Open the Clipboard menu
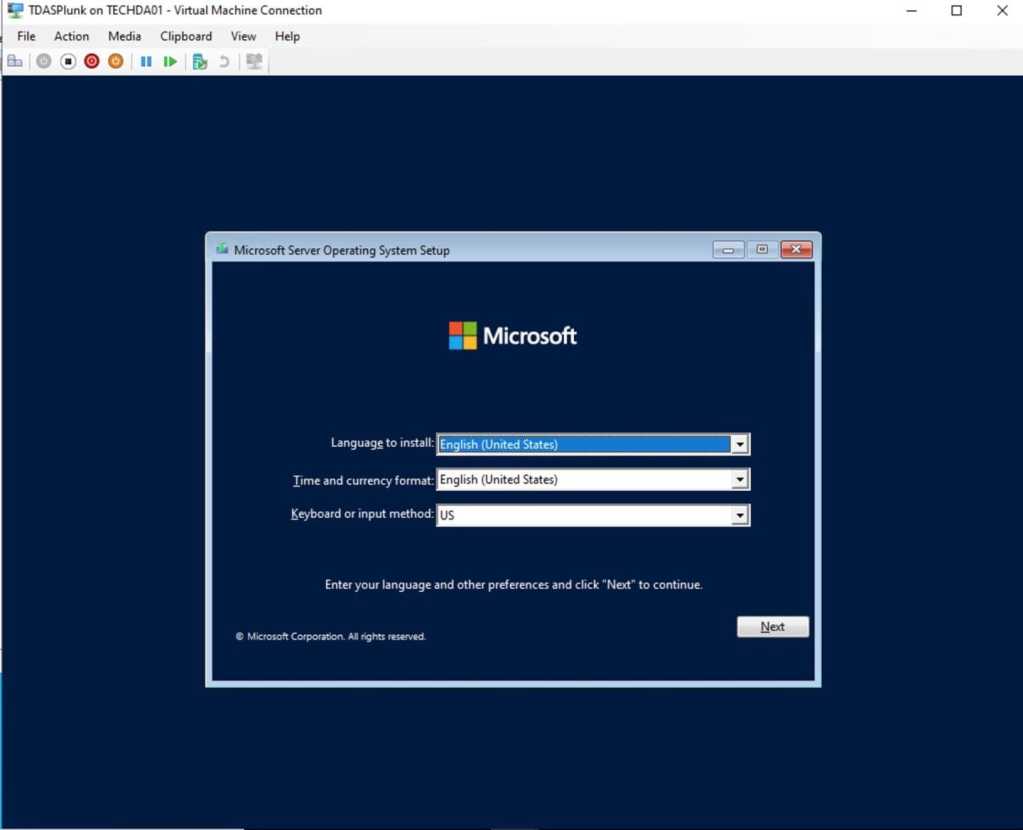Image resolution: width=1023 pixels, height=830 pixels. [x=186, y=36]
